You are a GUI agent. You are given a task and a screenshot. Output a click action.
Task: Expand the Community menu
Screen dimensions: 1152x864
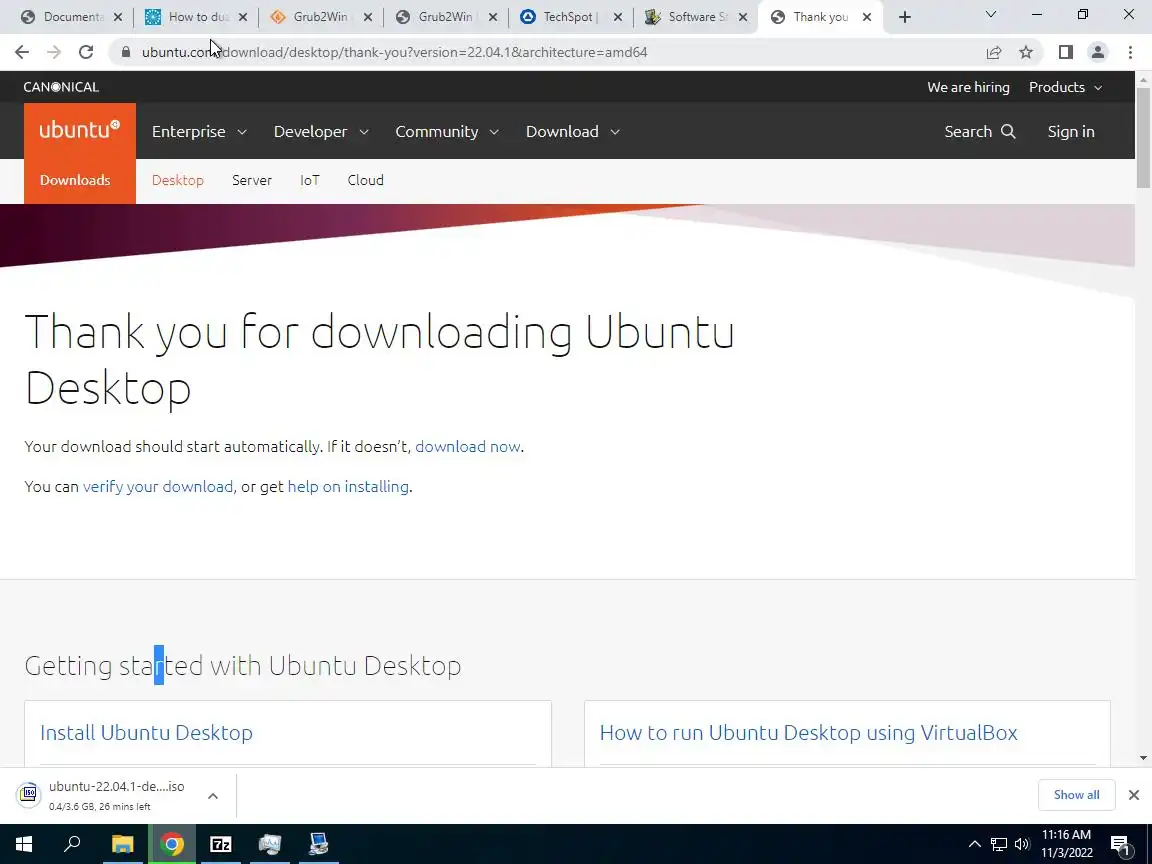pos(447,132)
